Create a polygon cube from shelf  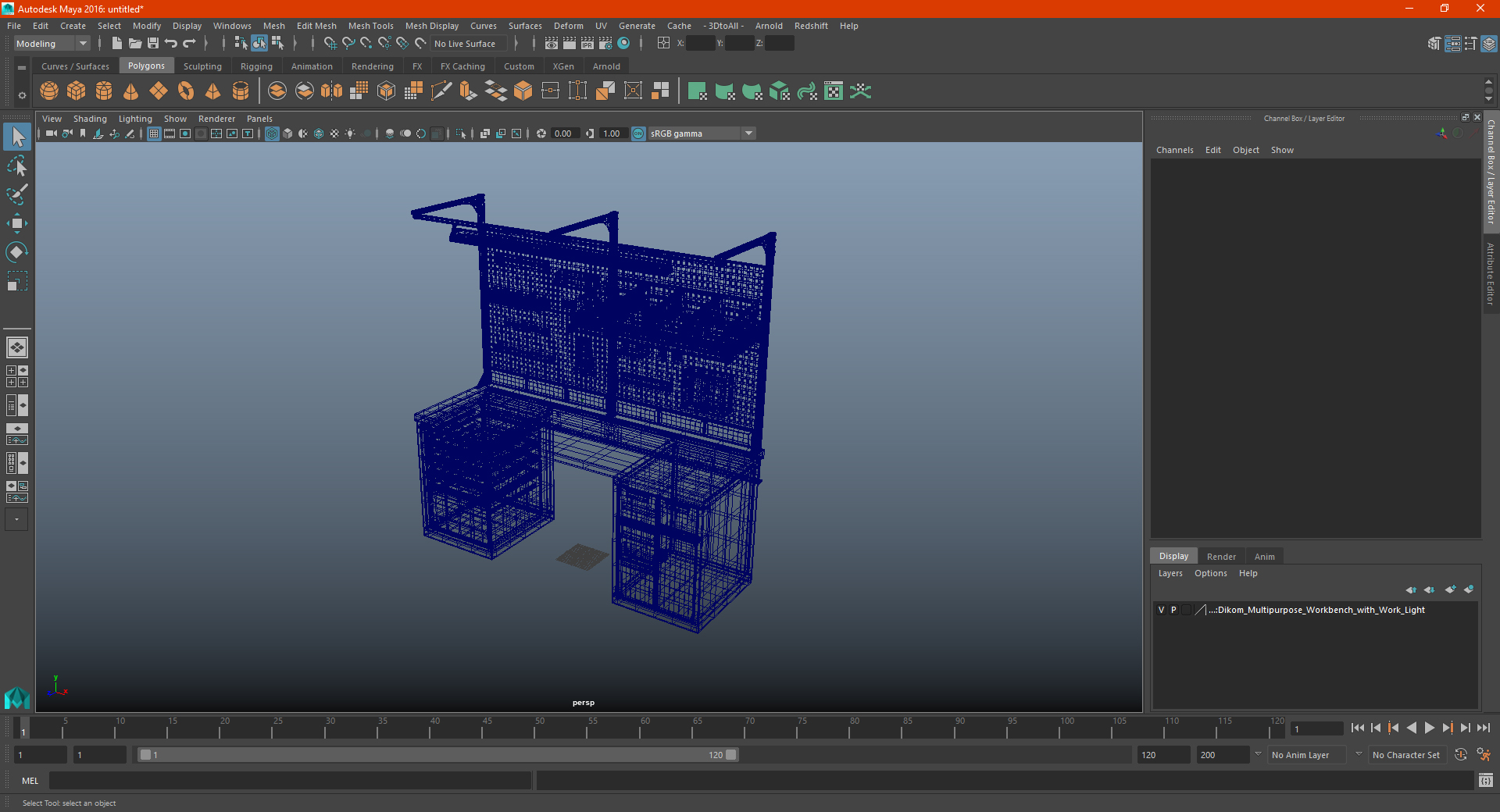click(x=77, y=91)
